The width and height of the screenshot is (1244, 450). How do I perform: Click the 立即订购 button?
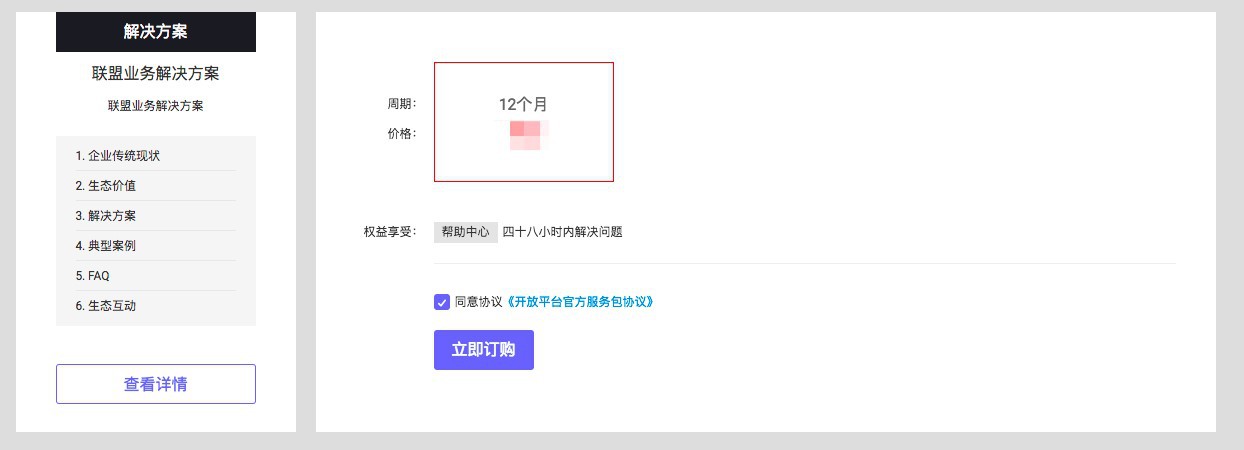(x=483, y=350)
